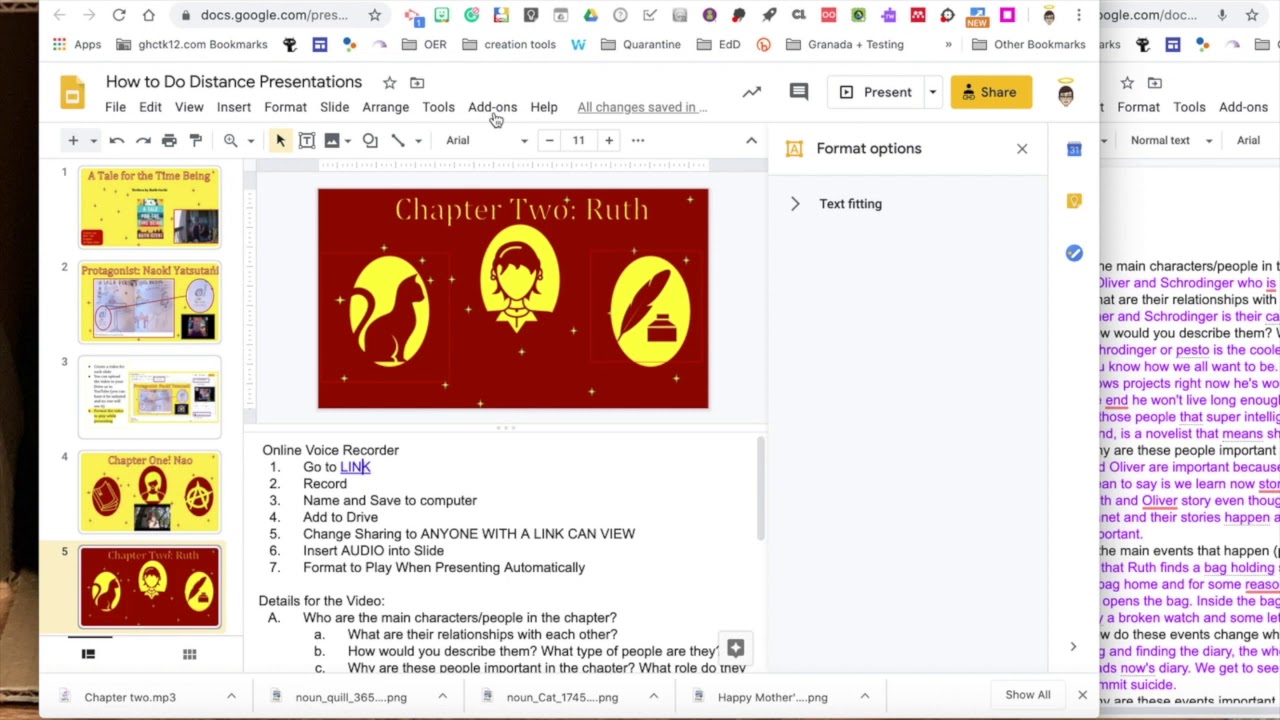
Task: Select the text box tool
Action: pyautogui.click(x=307, y=141)
